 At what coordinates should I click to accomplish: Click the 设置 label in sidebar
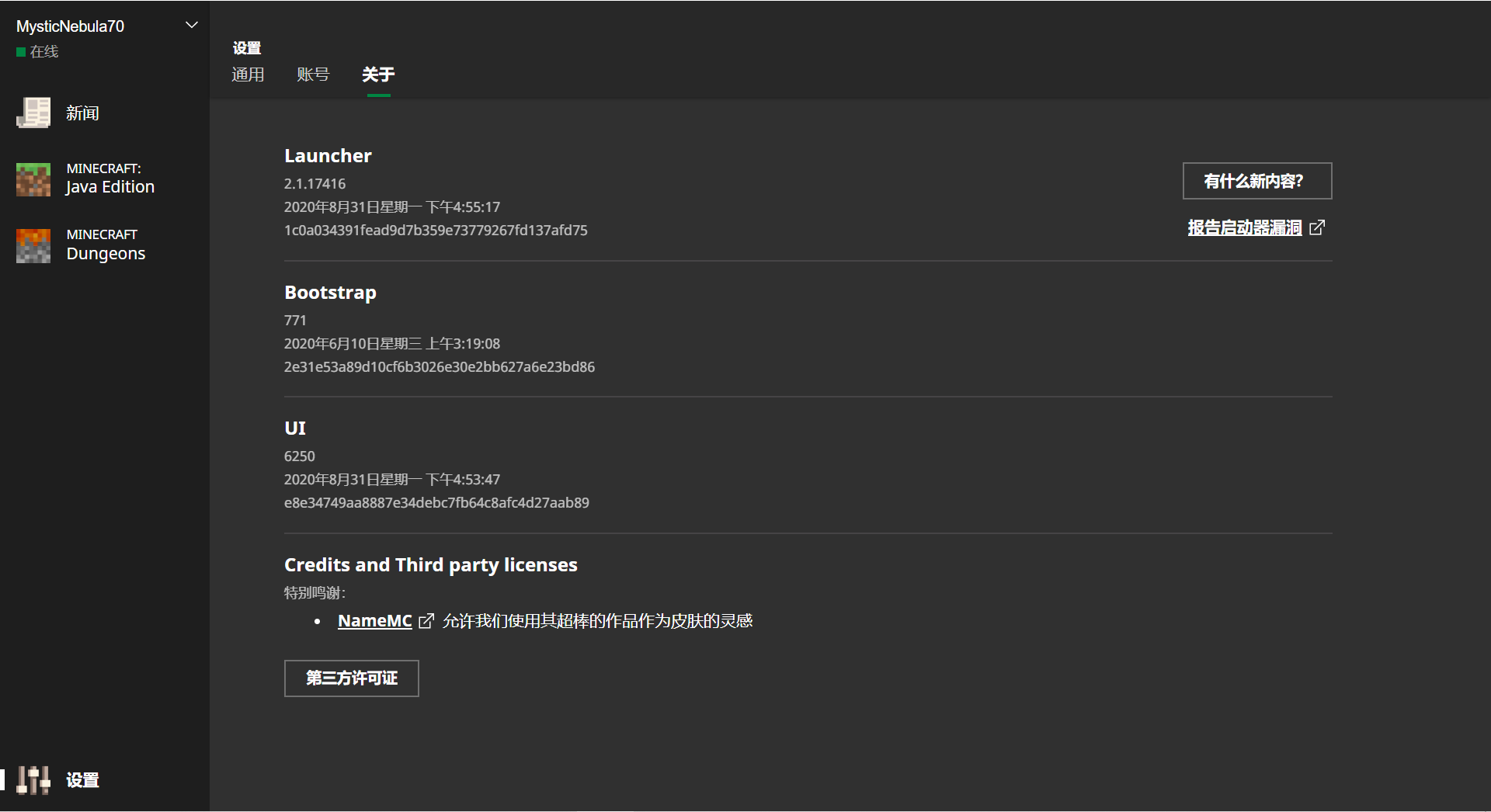tap(82, 780)
